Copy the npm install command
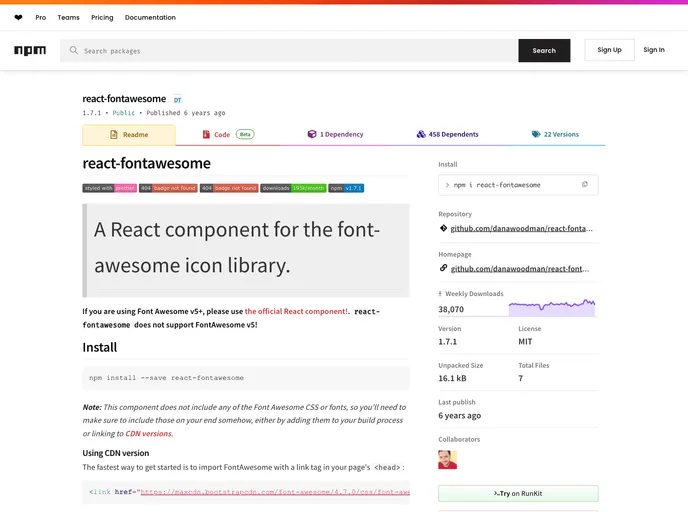Image resolution: width=688 pixels, height=512 pixels. pyautogui.click(x=584, y=184)
